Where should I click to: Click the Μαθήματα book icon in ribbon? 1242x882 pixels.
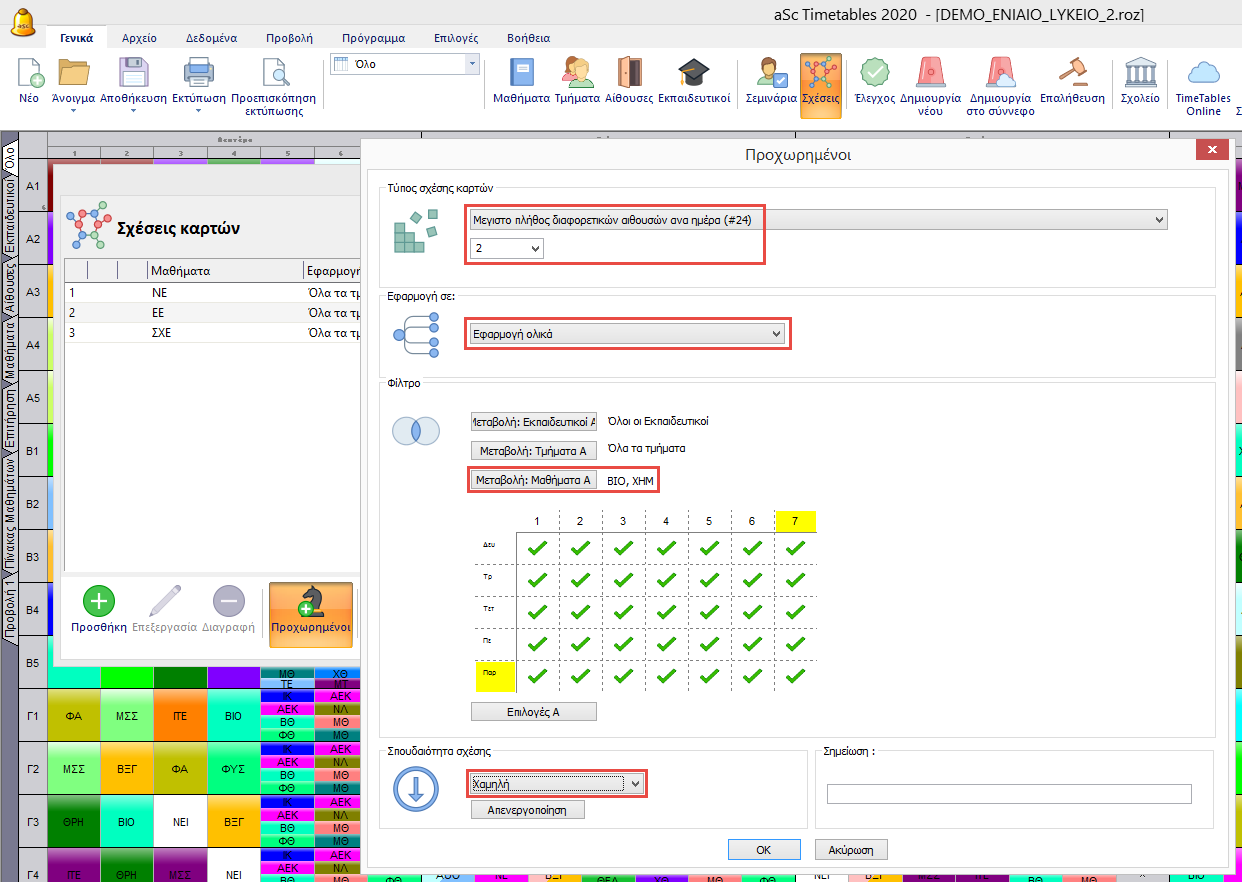[521, 74]
